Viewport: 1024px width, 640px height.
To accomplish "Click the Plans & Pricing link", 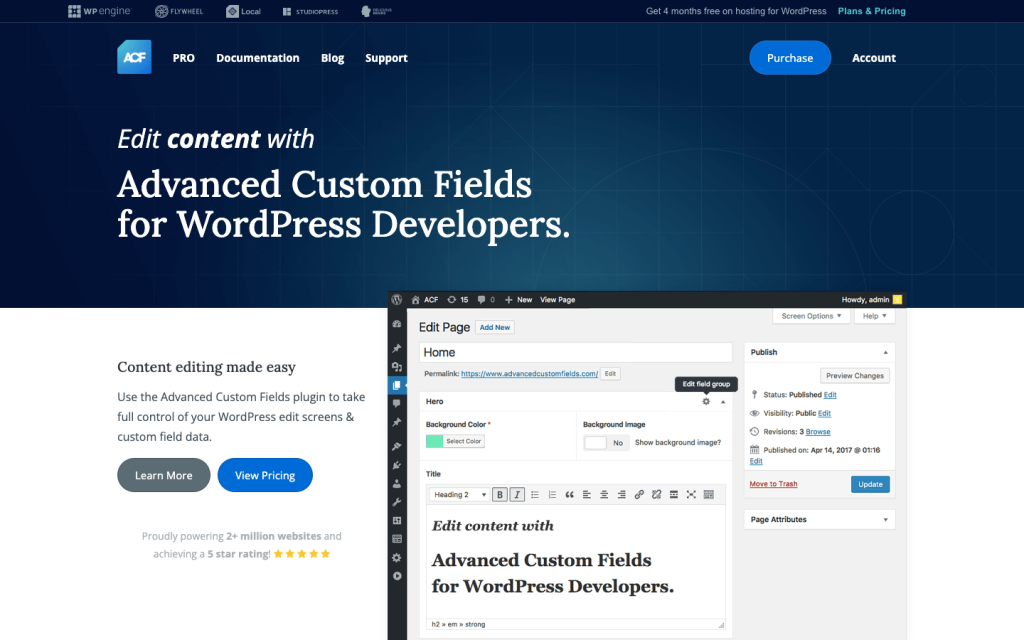I will pyautogui.click(x=872, y=11).
